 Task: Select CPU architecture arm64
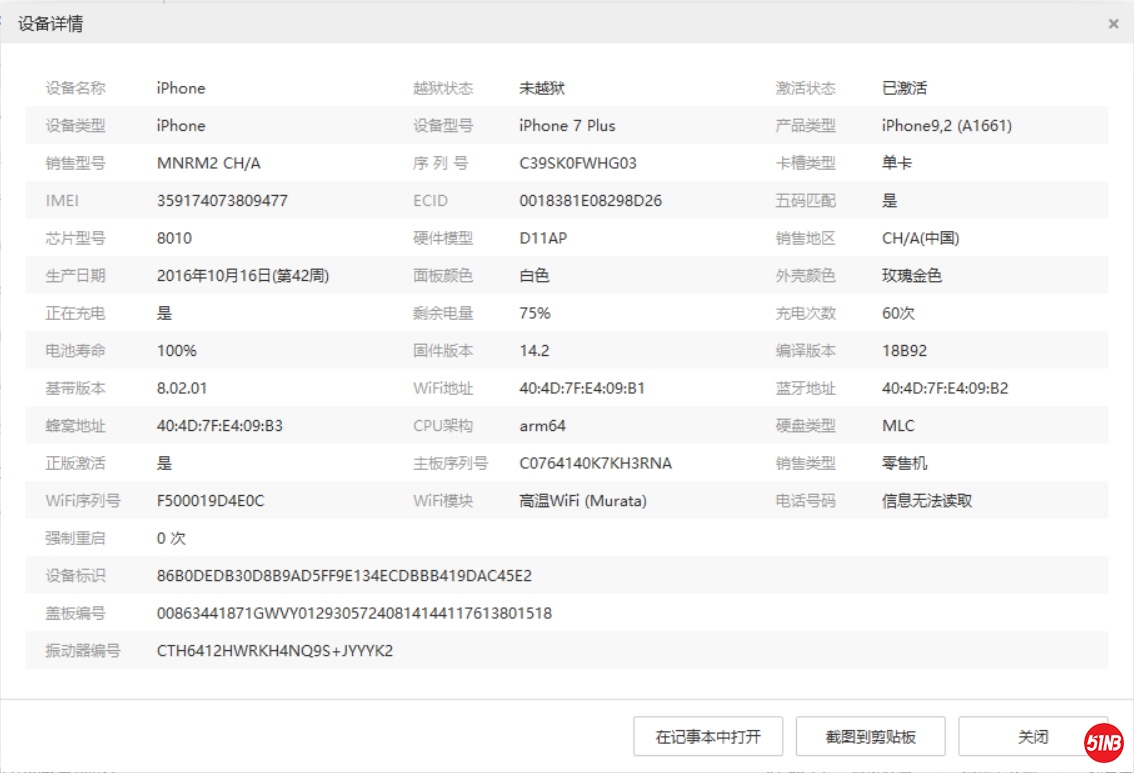coord(542,426)
